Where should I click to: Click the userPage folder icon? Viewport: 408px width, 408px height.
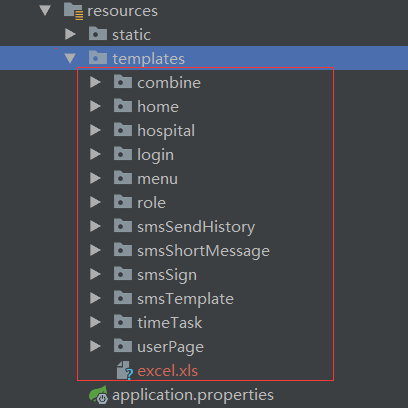click(123, 346)
